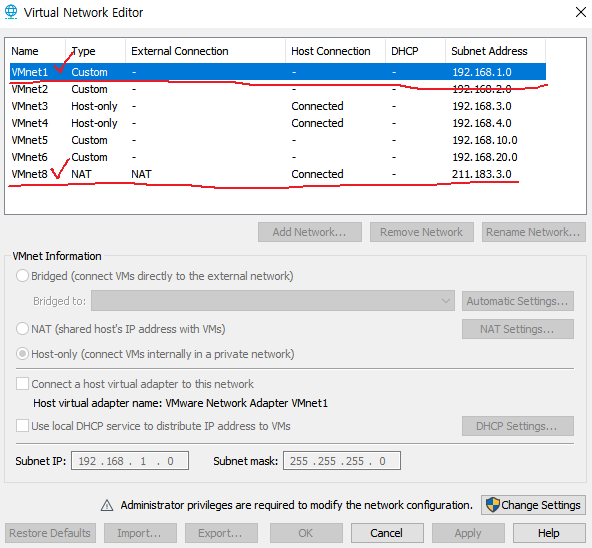Screen dimensions: 592x548
Task: Click Connected in the VMnet8 row
Action: 317,174
